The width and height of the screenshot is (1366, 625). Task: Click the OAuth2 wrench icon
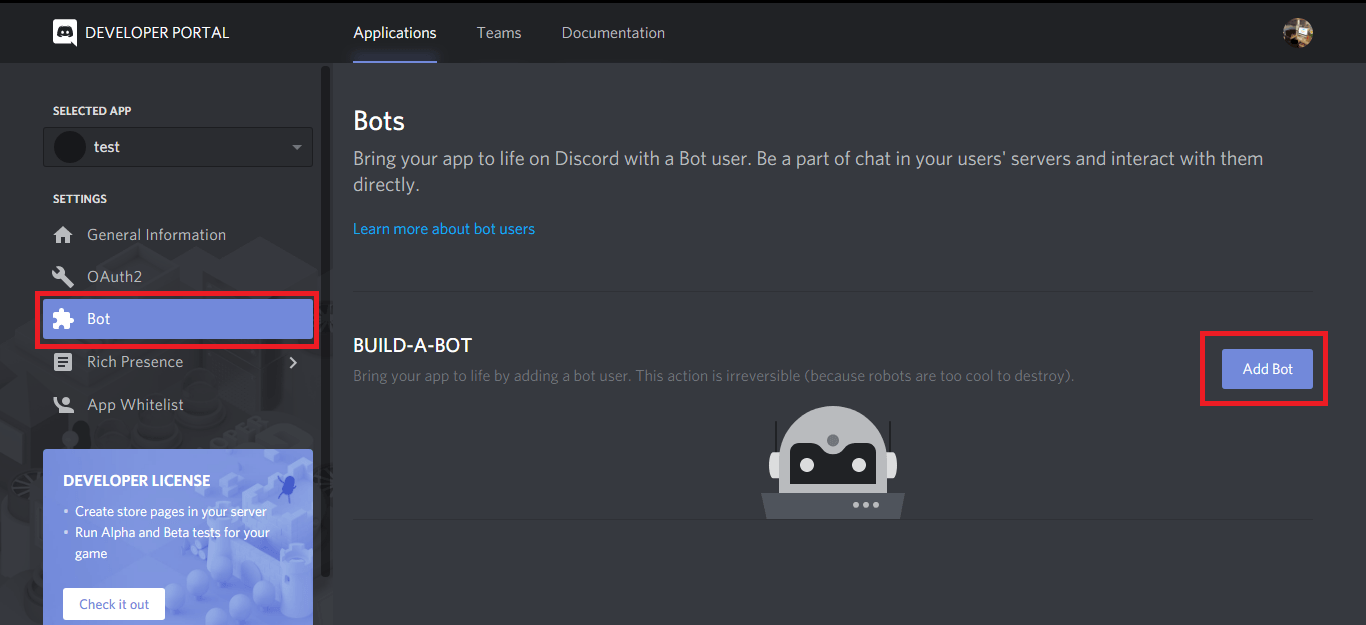pyautogui.click(x=63, y=277)
